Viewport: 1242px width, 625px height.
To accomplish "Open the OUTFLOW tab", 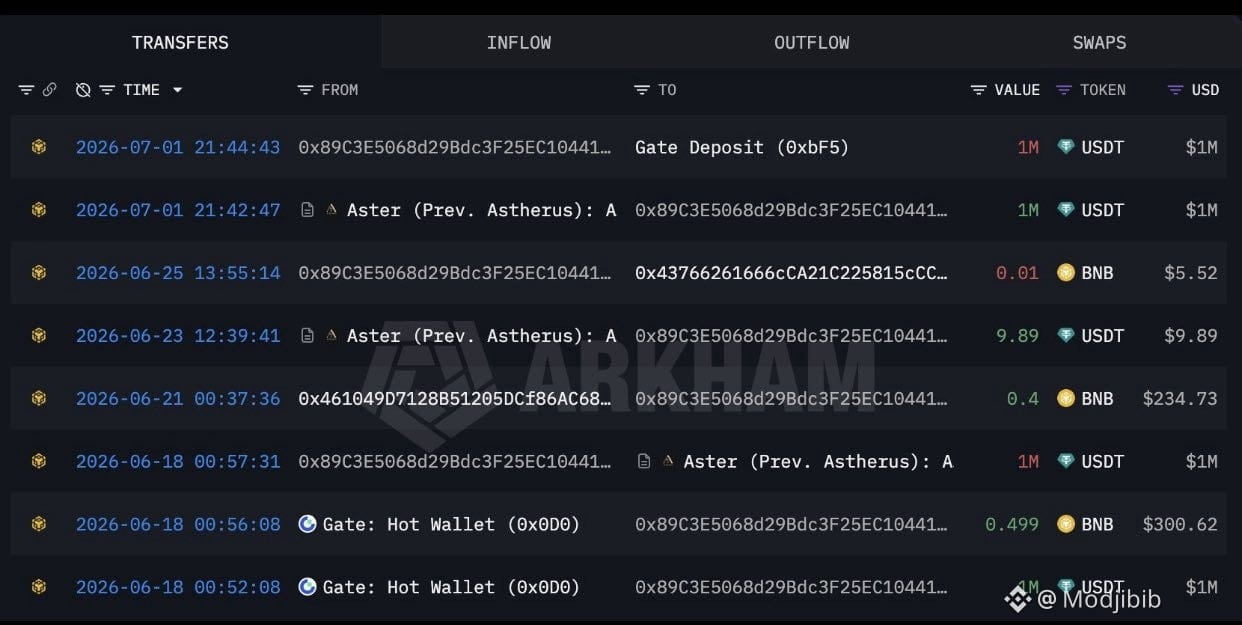I will (811, 42).
